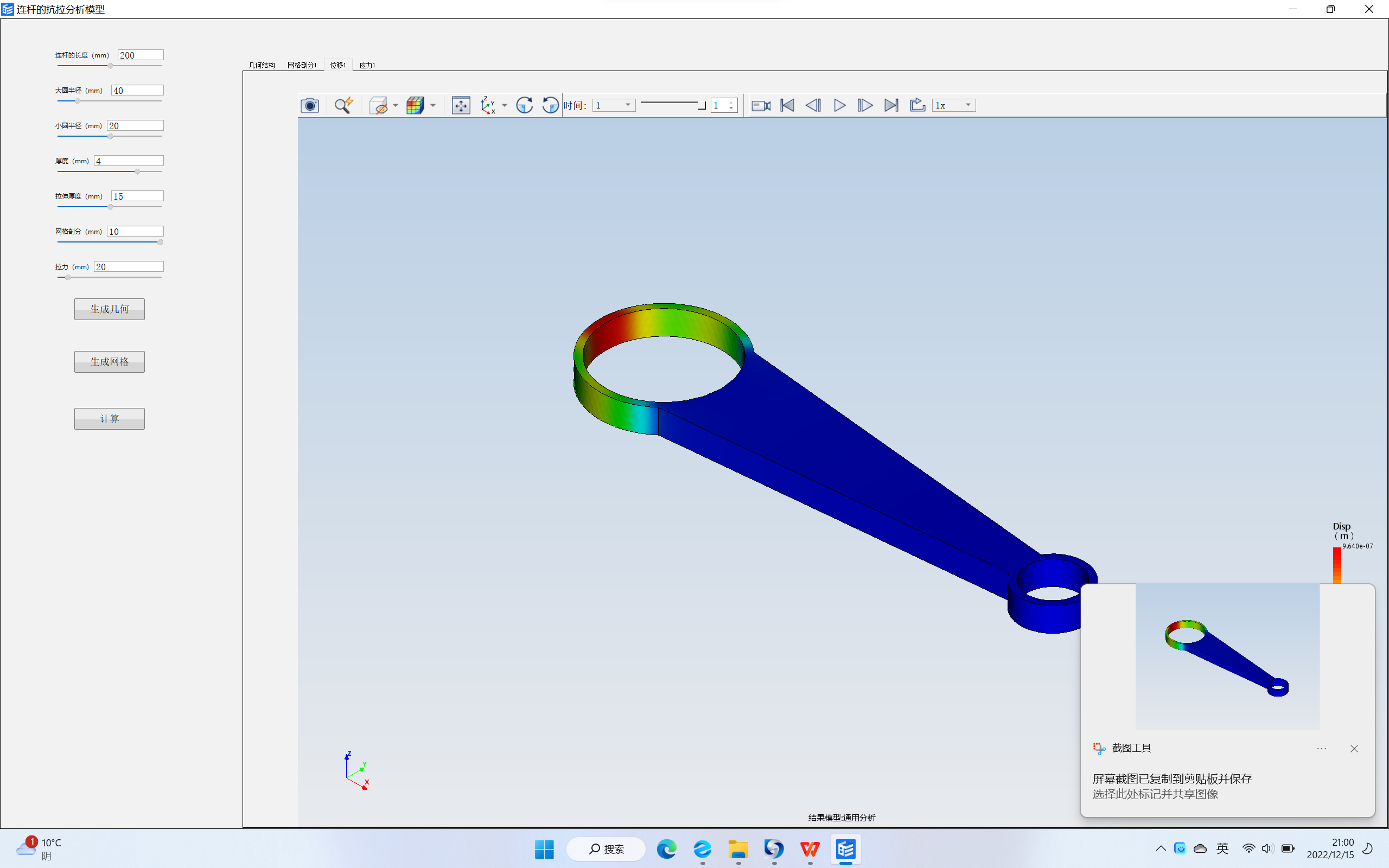Viewport: 1389px width, 868px height.
Task: Click the Wi-Fi tray icon
Action: (x=1248, y=848)
